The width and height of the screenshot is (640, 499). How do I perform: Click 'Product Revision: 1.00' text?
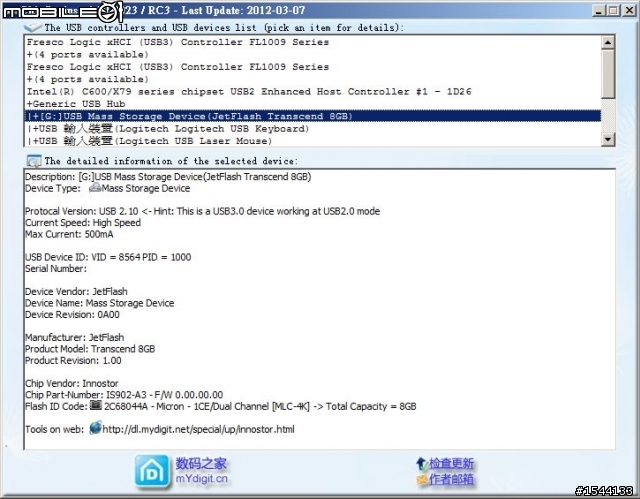click(x=73, y=360)
